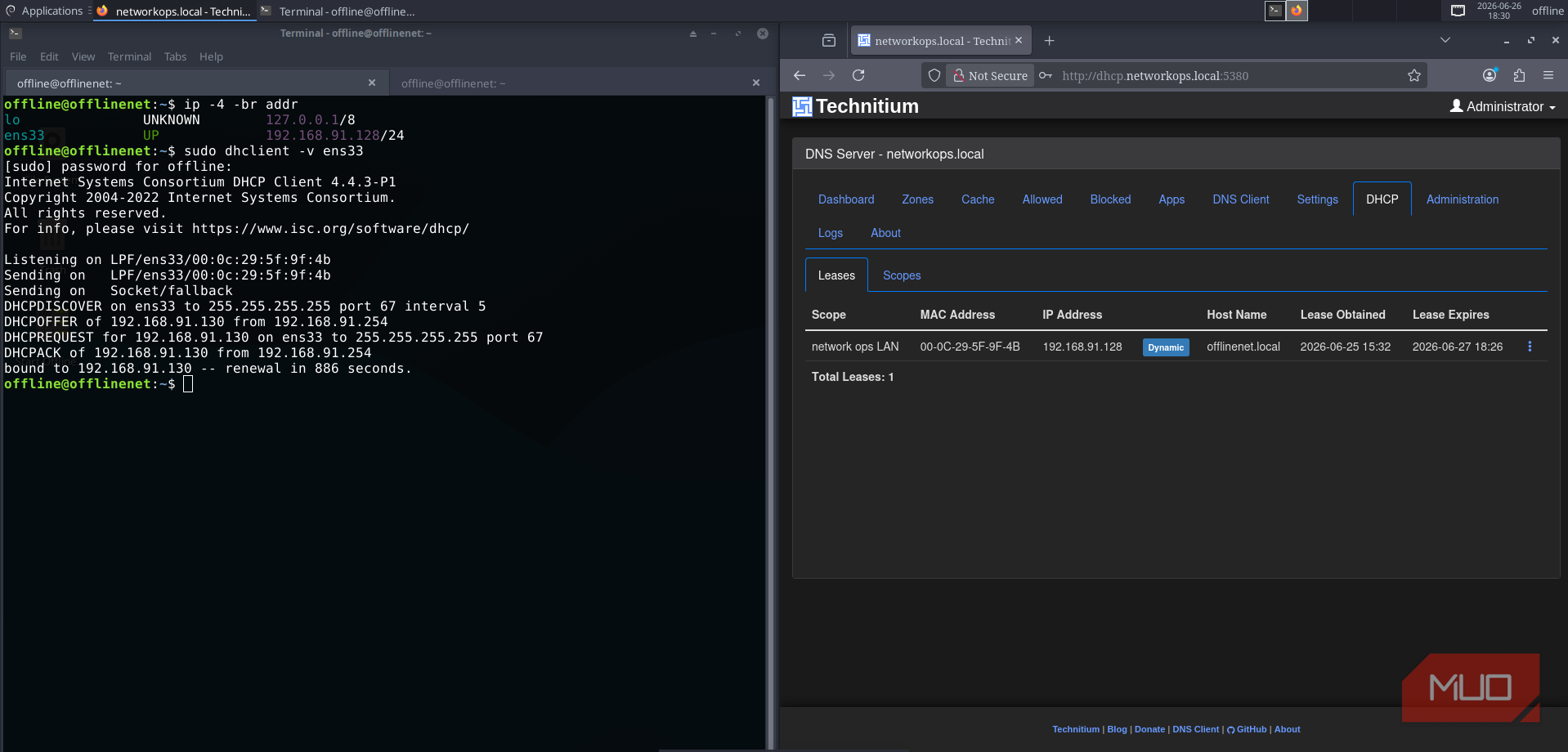The width and height of the screenshot is (1568, 752).
Task: Open the Donate footer link
Action: 1149,729
